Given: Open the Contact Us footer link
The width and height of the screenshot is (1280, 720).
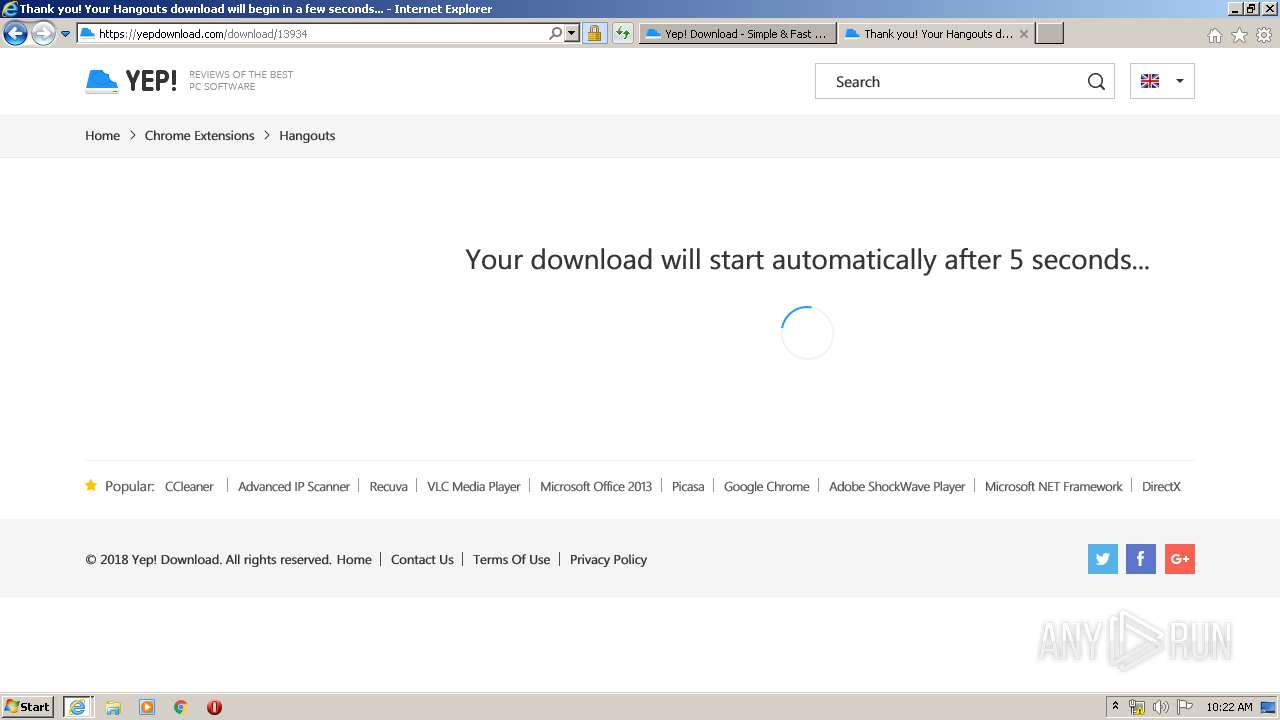Looking at the screenshot, I should [422, 560].
